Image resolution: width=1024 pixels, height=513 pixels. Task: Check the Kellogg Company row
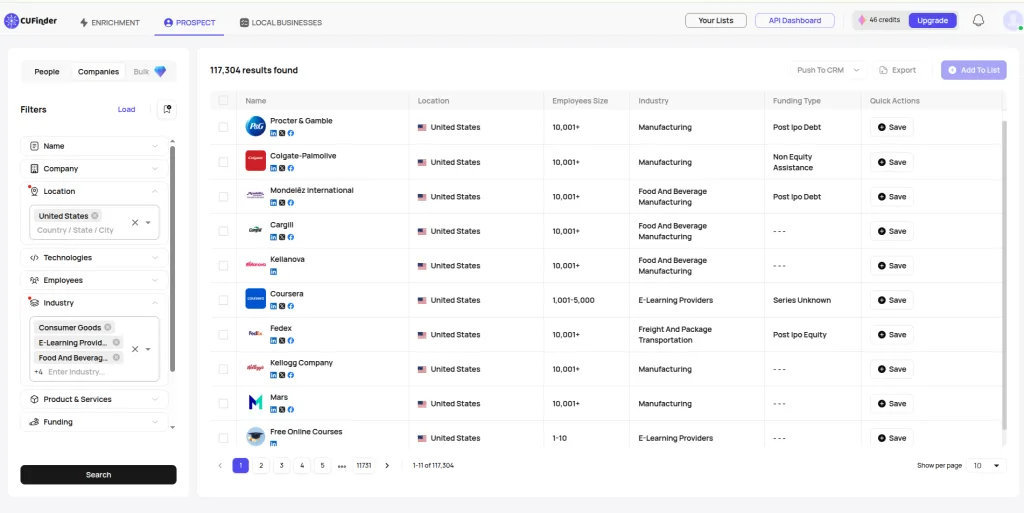223,369
